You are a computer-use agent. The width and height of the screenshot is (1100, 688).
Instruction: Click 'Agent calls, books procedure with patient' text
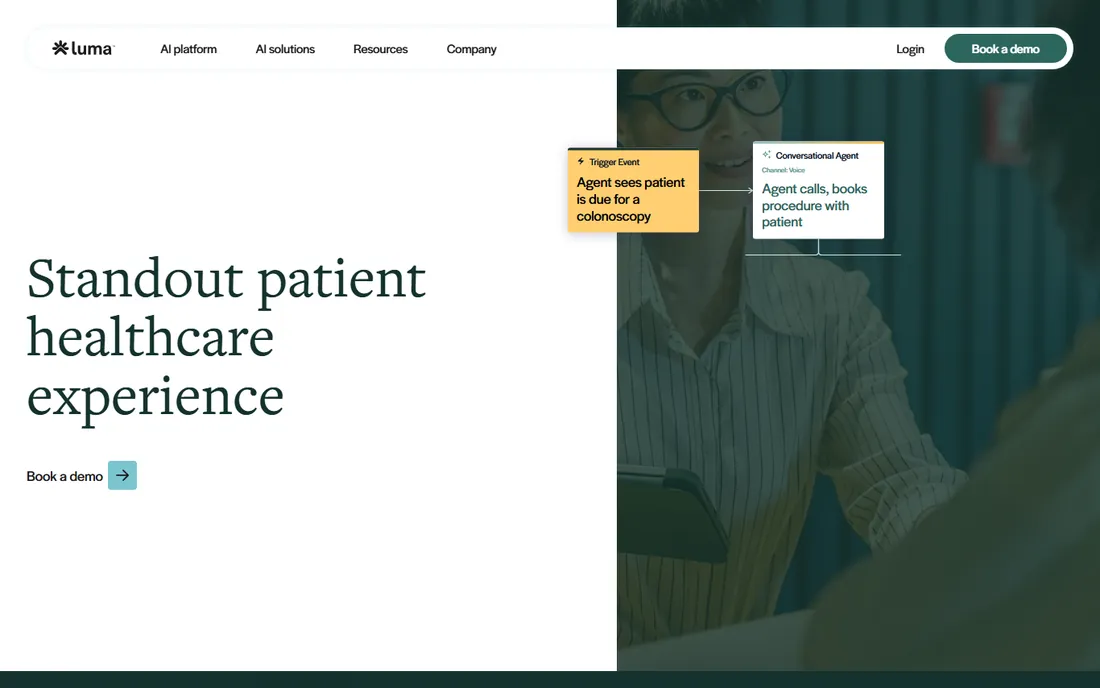[x=814, y=205]
